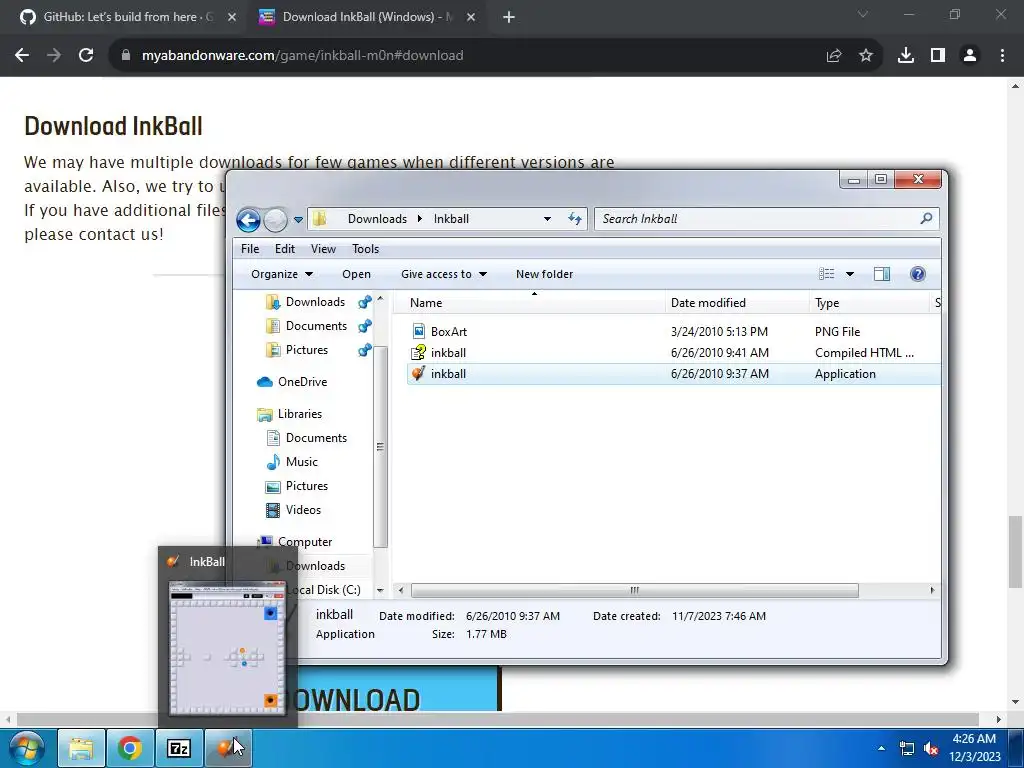Open a new Chrome tab
This screenshot has width=1024, height=768.
pos(509,18)
